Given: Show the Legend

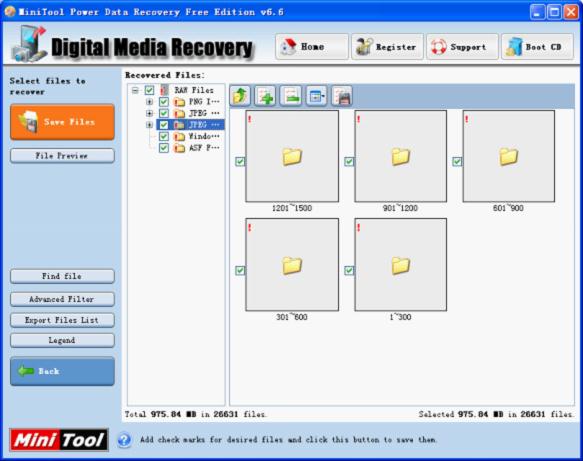Looking at the screenshot, I should tap(62, 341).
